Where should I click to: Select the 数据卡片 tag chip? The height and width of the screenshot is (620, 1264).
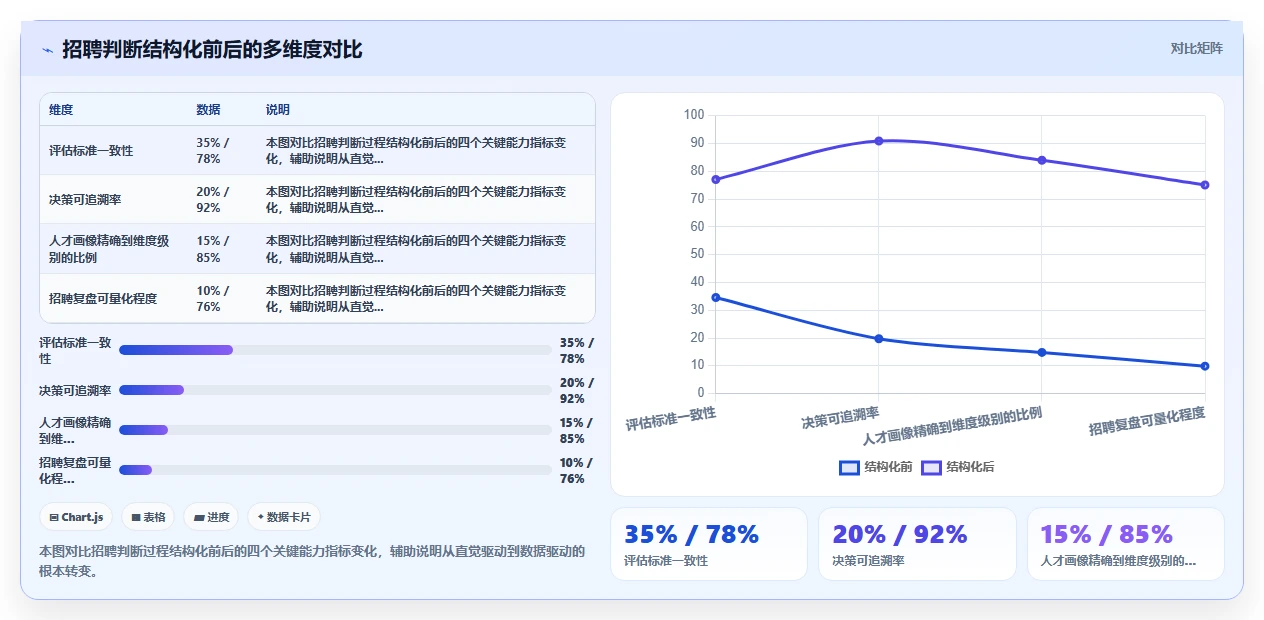coord(284,517)
